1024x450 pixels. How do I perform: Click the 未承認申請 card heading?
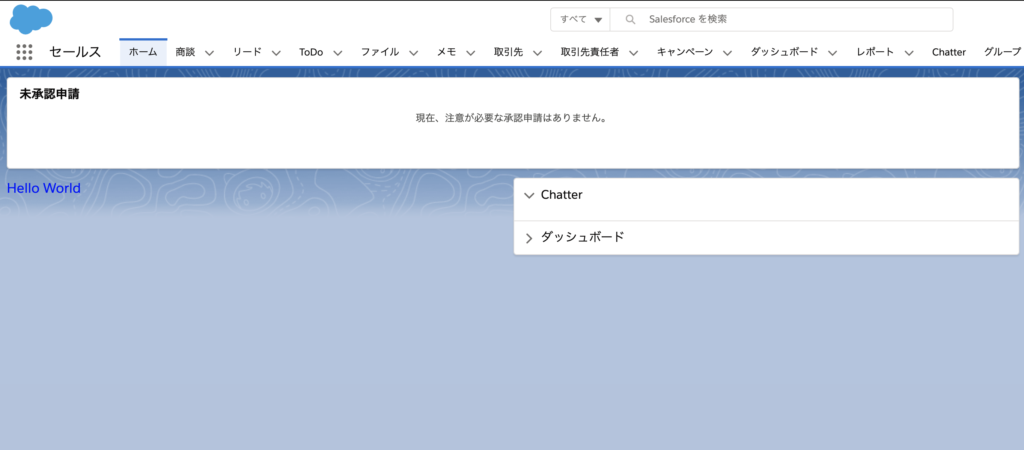click(50, 94)
